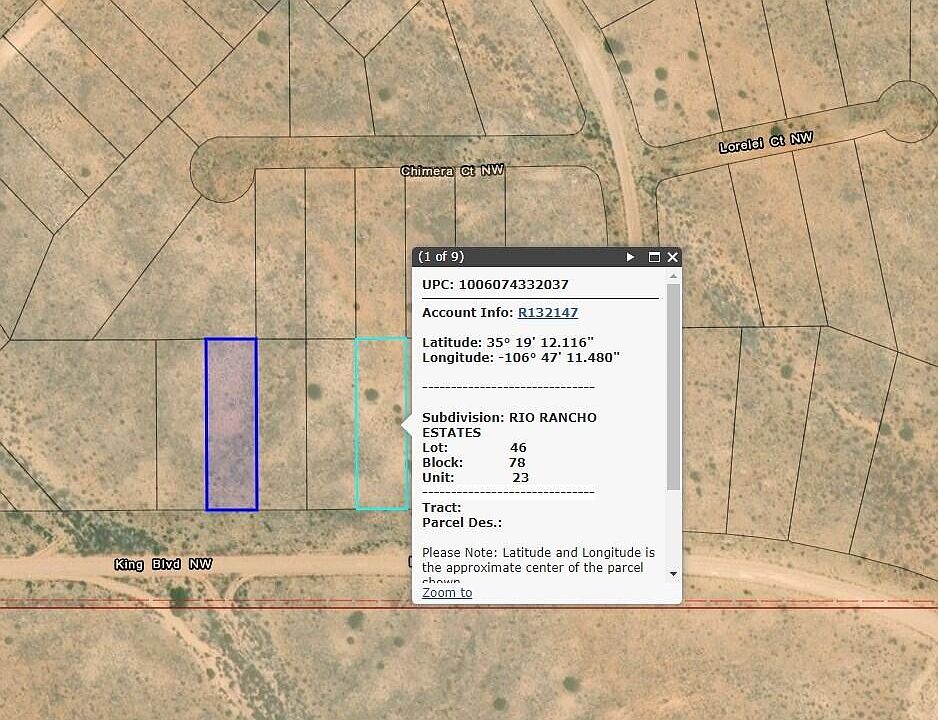Screen dimensions: 938x720
Task: Click the Longitude coordinate text
Action: 520,357
